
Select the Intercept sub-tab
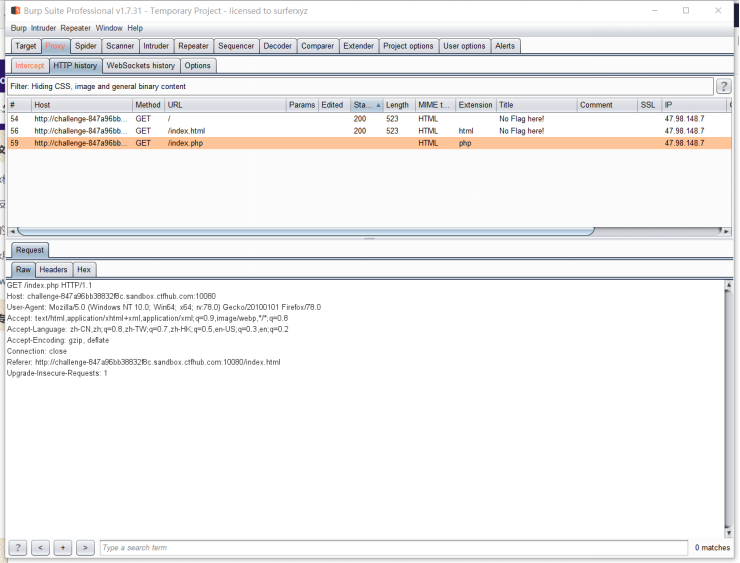[x=30, y=66]
